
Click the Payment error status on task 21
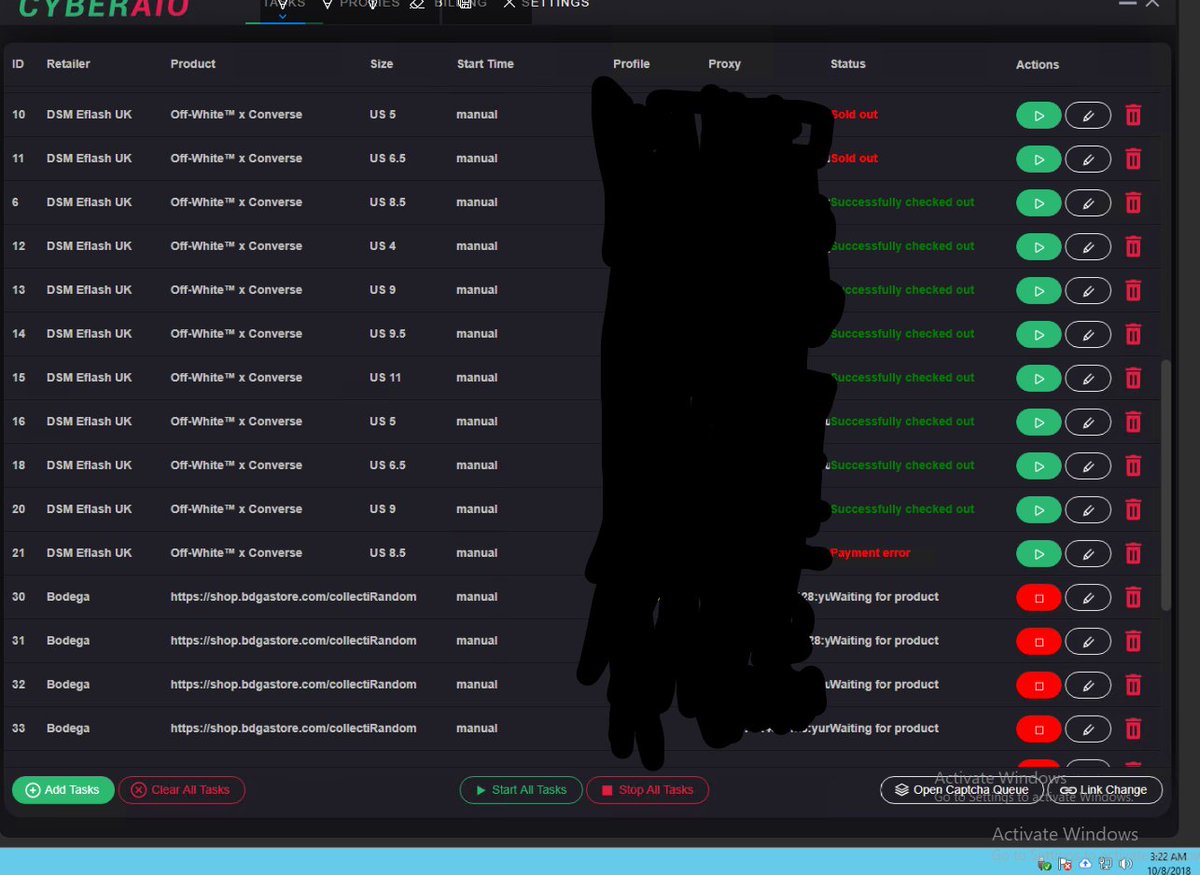[870, 553]
